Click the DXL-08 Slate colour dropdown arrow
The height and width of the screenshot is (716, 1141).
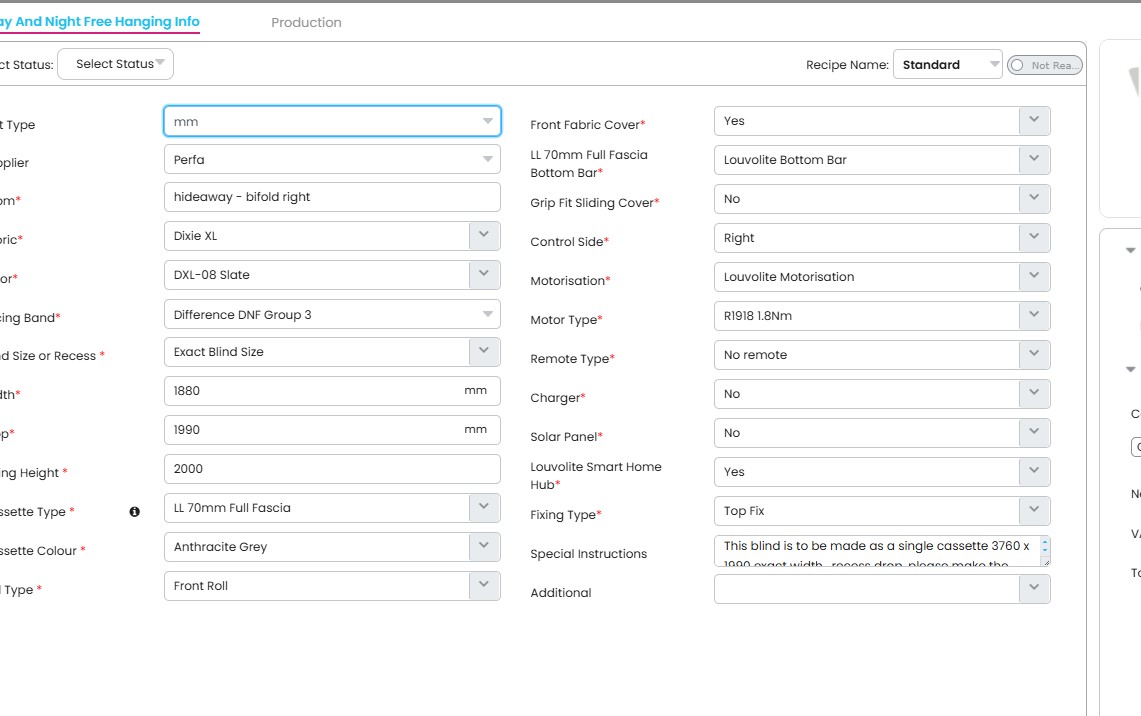[x=484, y=275]
